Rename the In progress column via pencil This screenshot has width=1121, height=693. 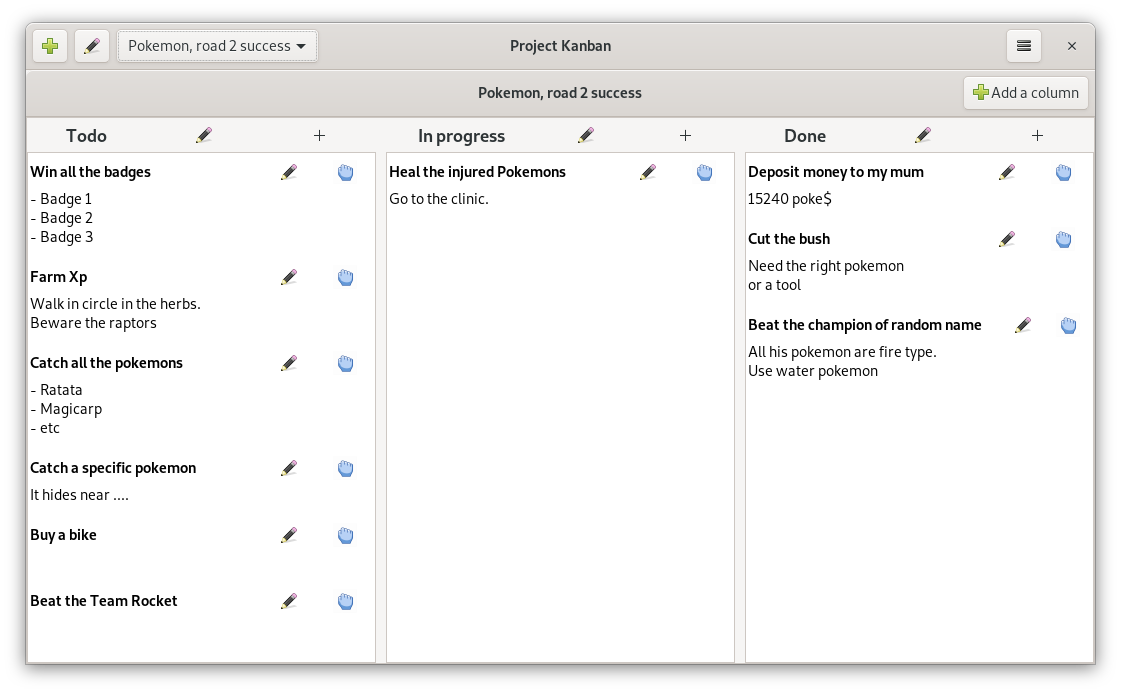(586, 135)
